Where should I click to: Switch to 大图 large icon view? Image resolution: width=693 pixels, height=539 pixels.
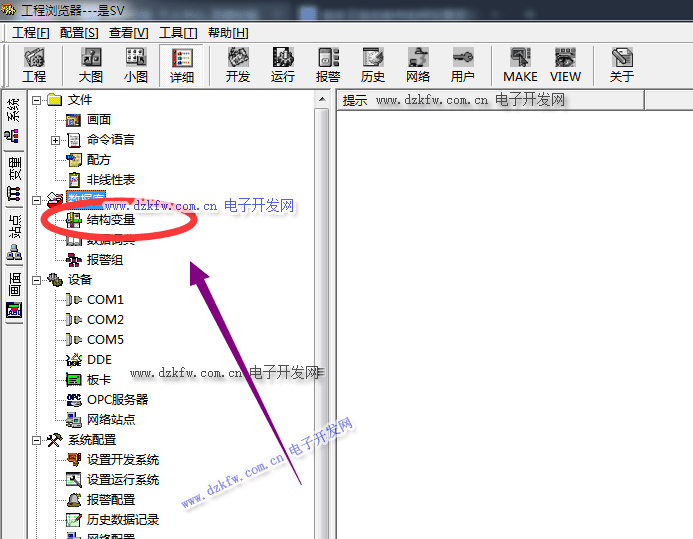pyautogui.click(x=91, y=65)
